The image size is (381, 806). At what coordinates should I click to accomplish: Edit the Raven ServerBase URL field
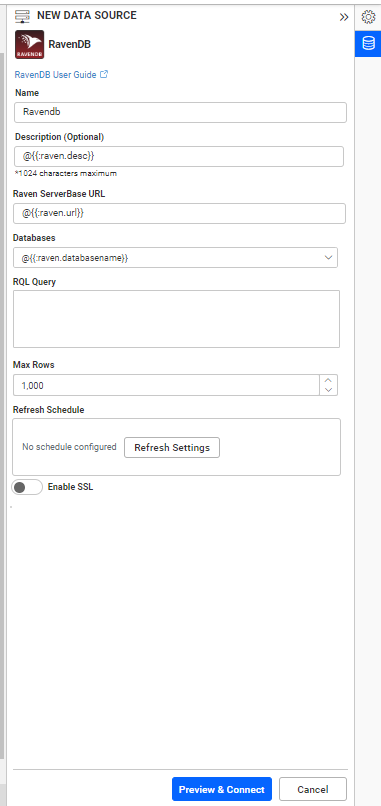click(x=179, y=213)
